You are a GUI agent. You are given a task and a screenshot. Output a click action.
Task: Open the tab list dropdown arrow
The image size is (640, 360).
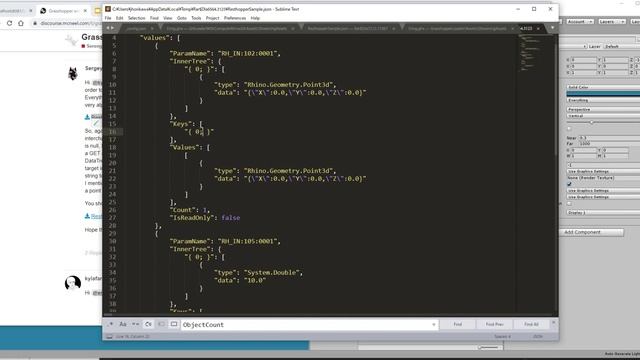[x=552, y=28]
